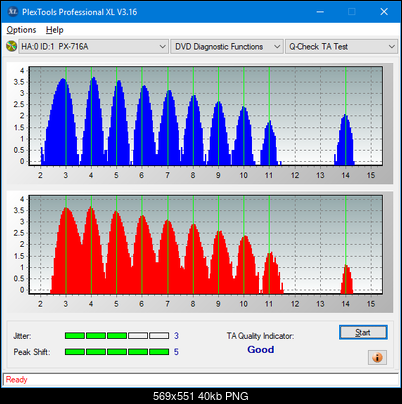Close the PlexTools Professional XL window
Viewport: 402px width, 404px height.
[384, 12]
